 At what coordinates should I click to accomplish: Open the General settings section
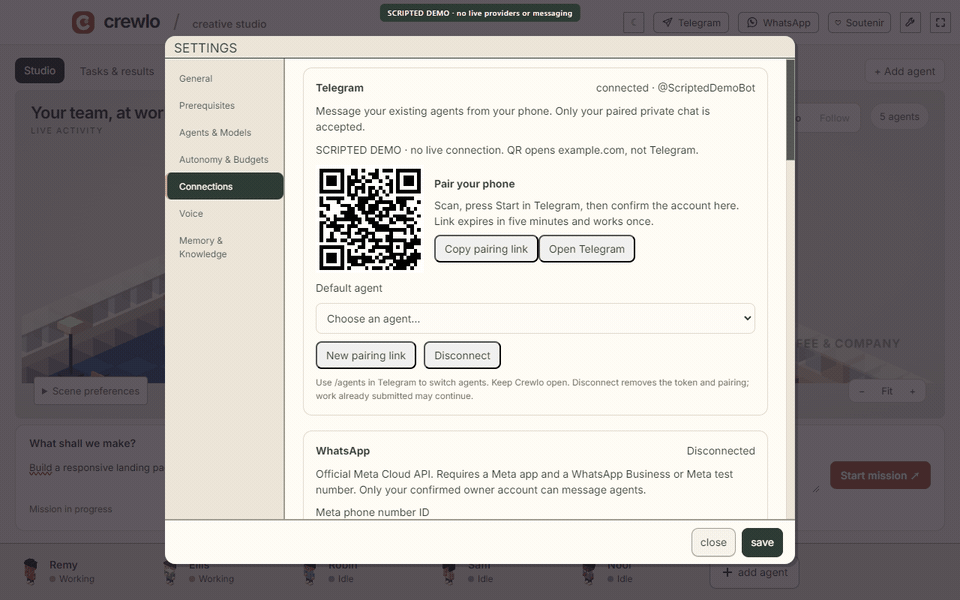(225, 78)
